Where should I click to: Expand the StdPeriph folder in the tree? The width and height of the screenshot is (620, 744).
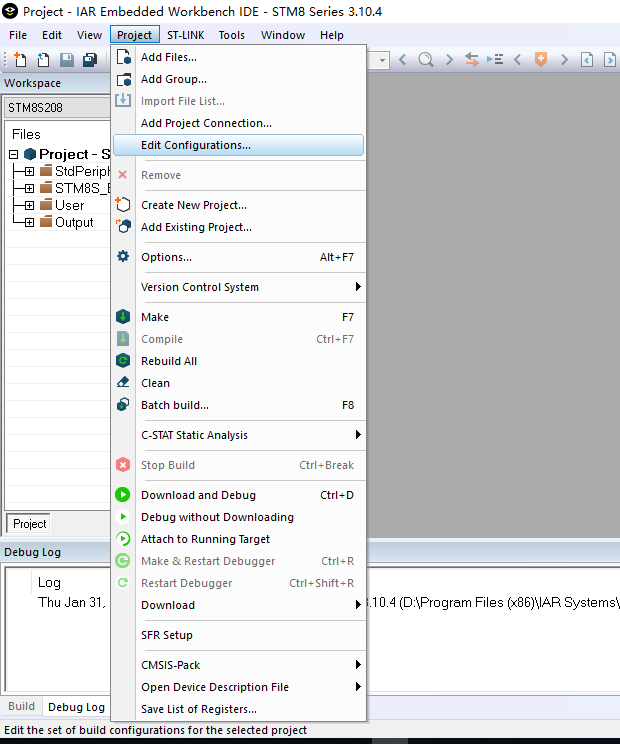[x=29, y=171]
